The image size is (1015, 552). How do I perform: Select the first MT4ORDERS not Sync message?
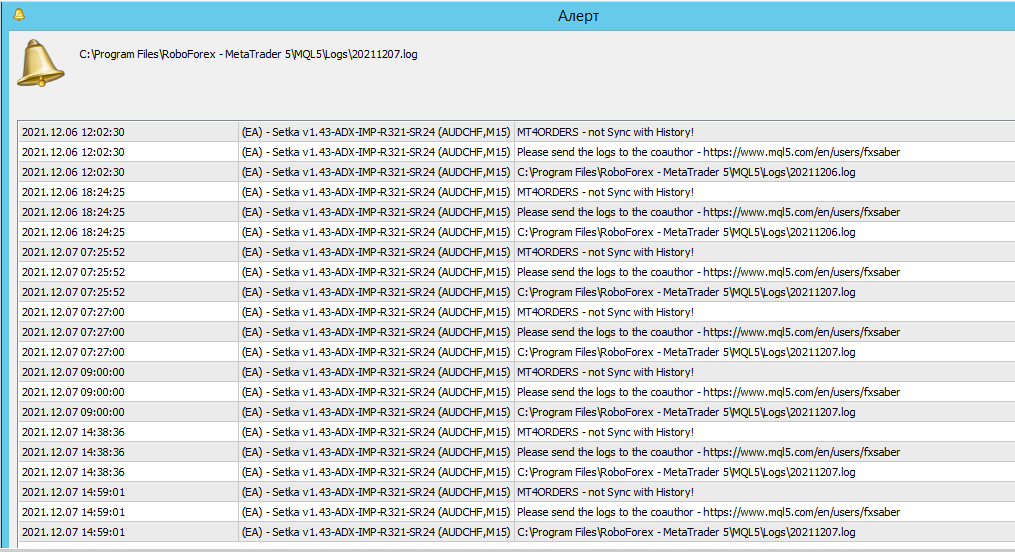point(605,132)
